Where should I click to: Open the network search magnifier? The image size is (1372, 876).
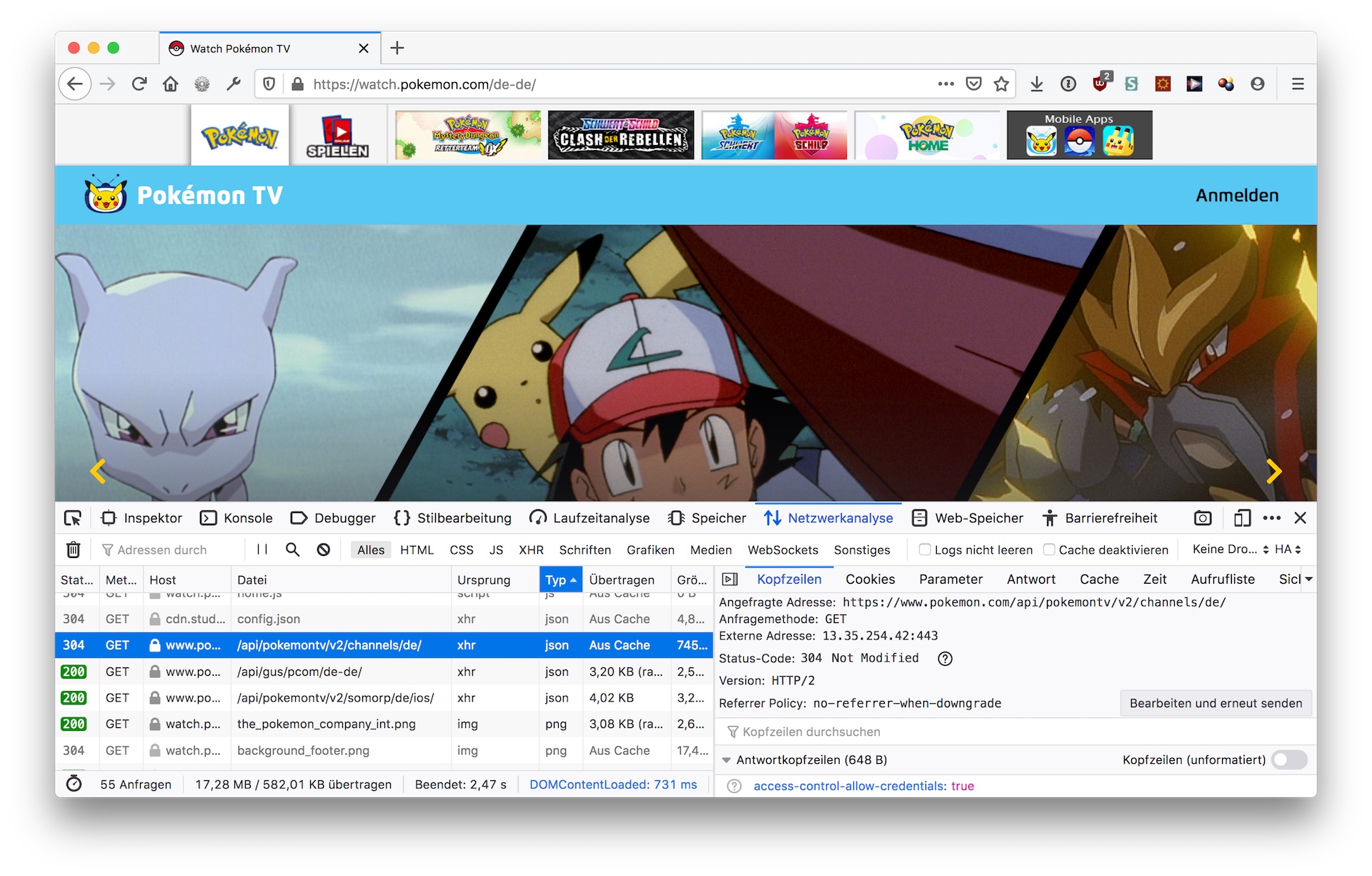pos(292,549)
